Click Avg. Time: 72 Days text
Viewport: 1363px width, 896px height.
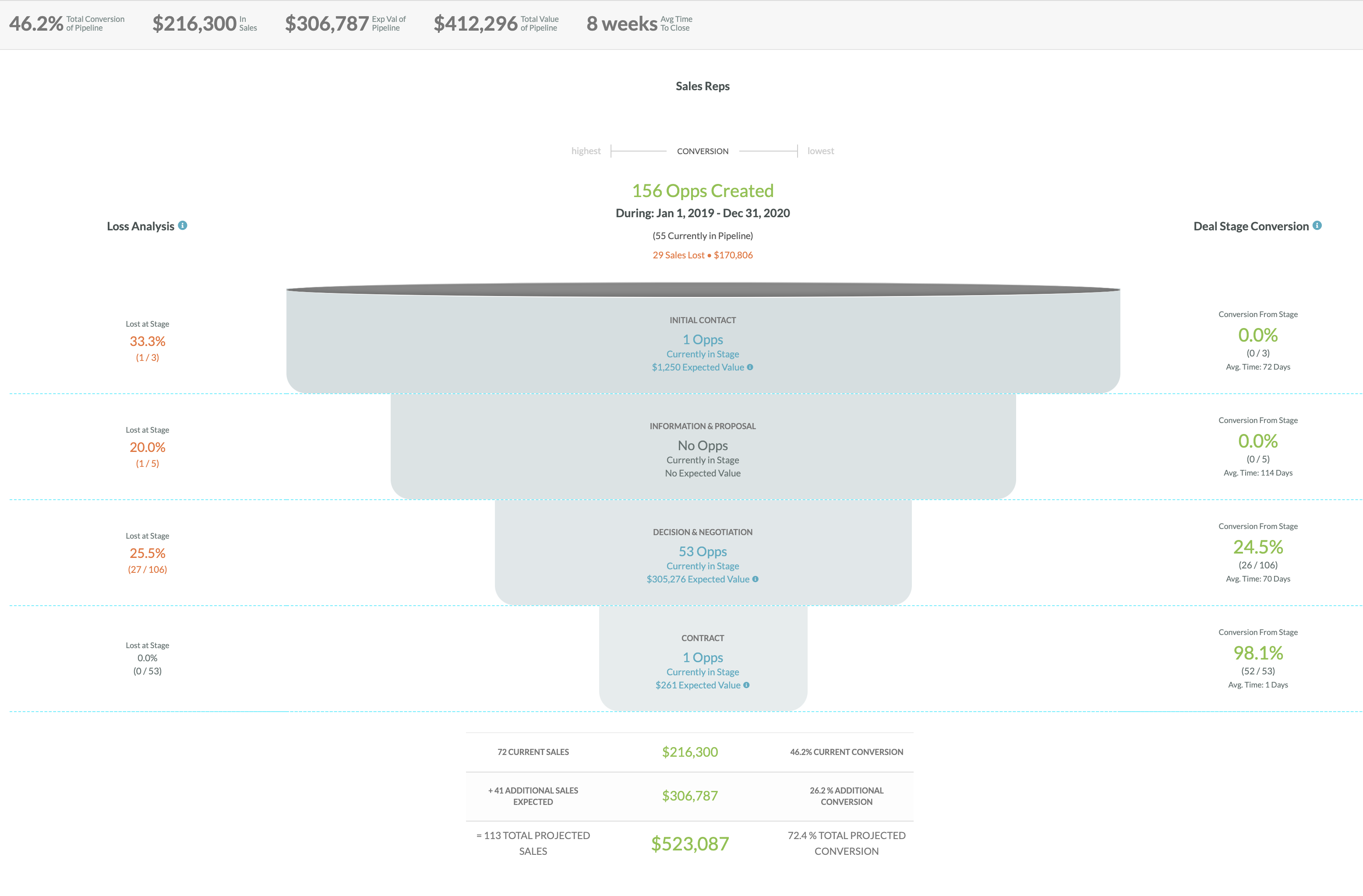click(x=1258, y=367)
